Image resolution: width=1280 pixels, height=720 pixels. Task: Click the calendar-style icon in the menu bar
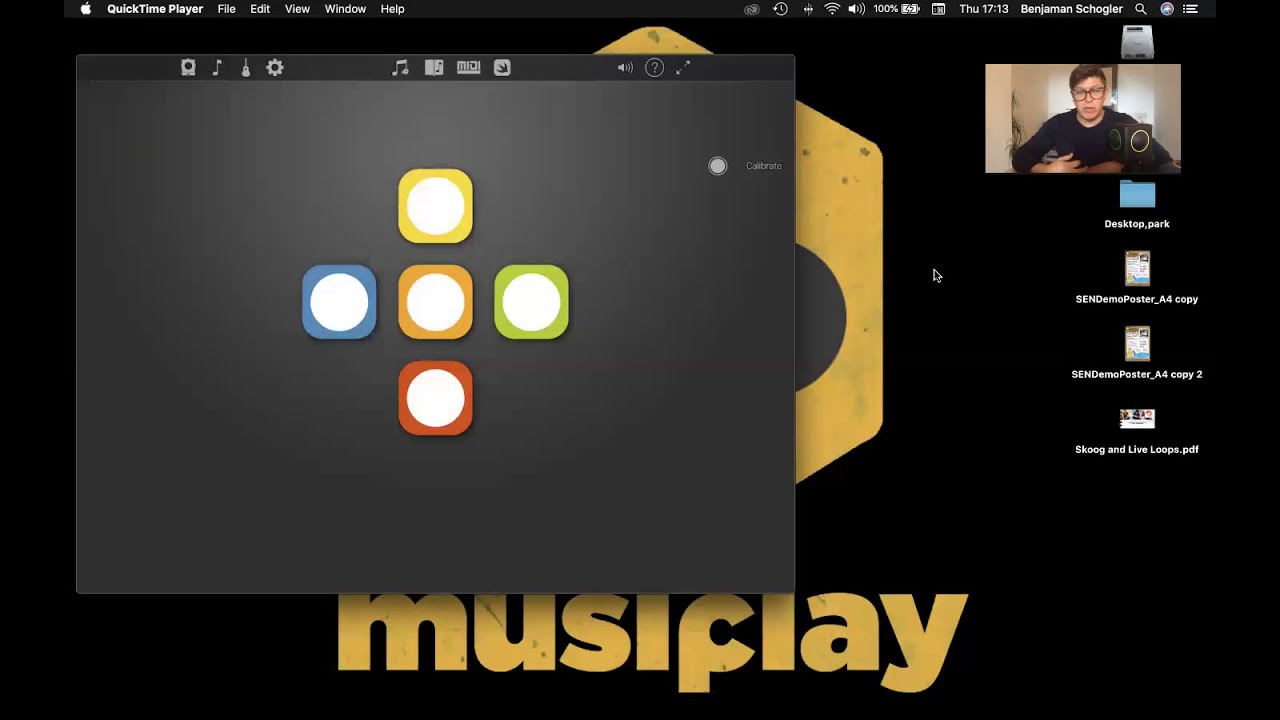(x=938, y=9)
